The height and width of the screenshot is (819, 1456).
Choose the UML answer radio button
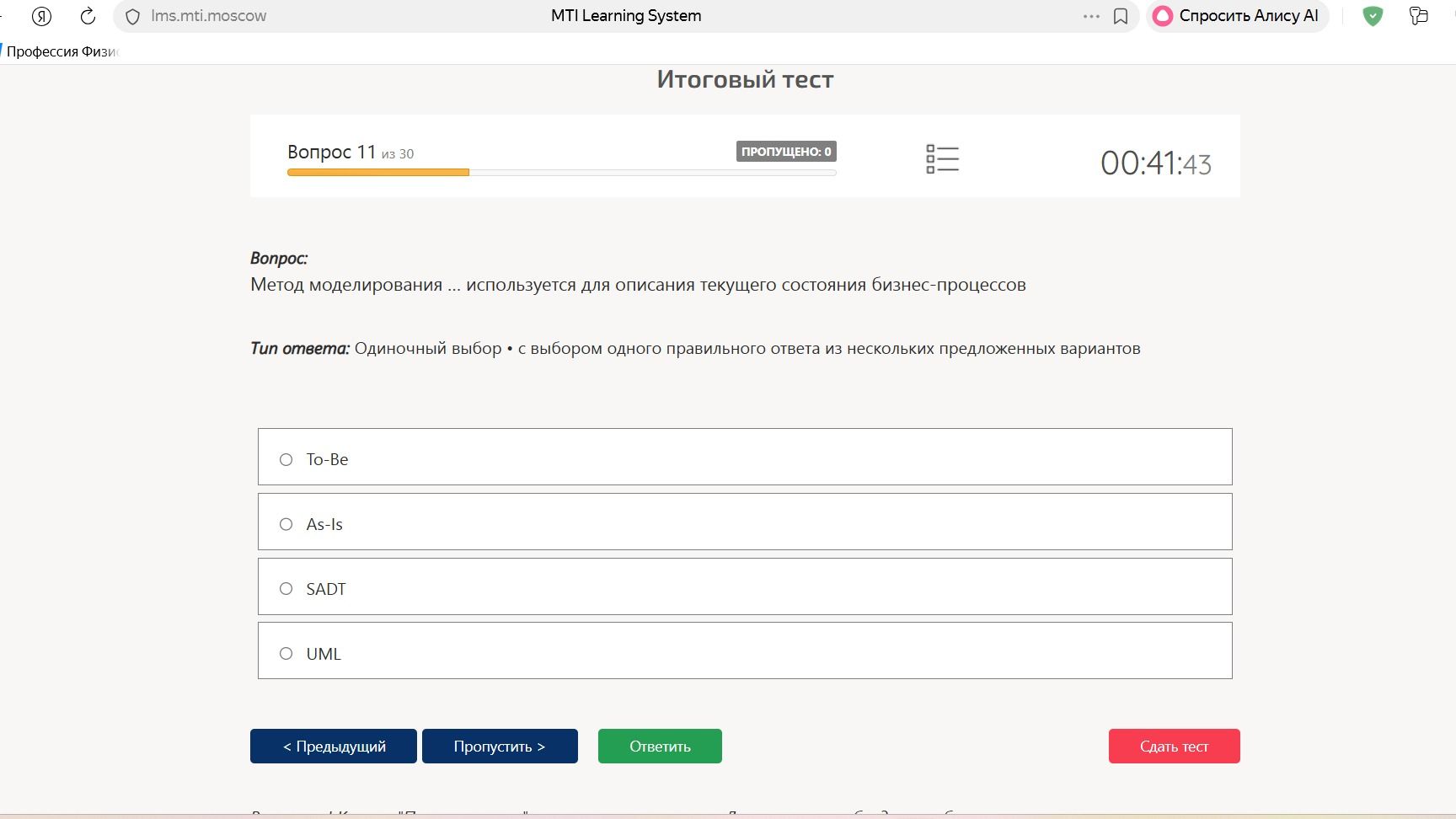point(286,654)
